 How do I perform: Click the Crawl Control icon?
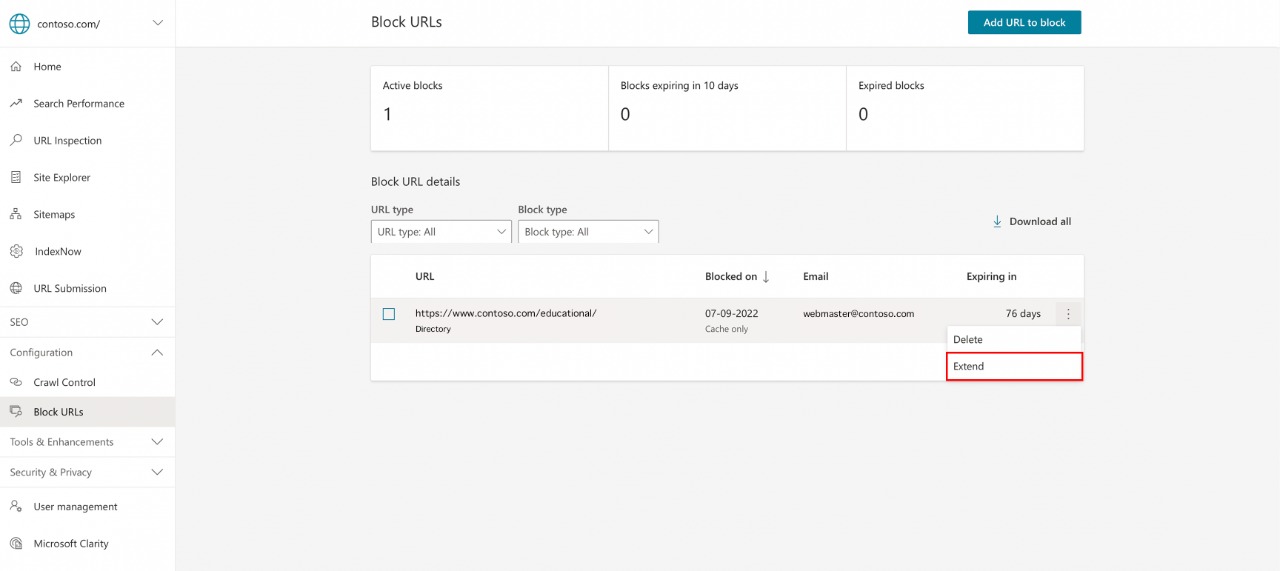pyautogui.click(x=16, y=383)
